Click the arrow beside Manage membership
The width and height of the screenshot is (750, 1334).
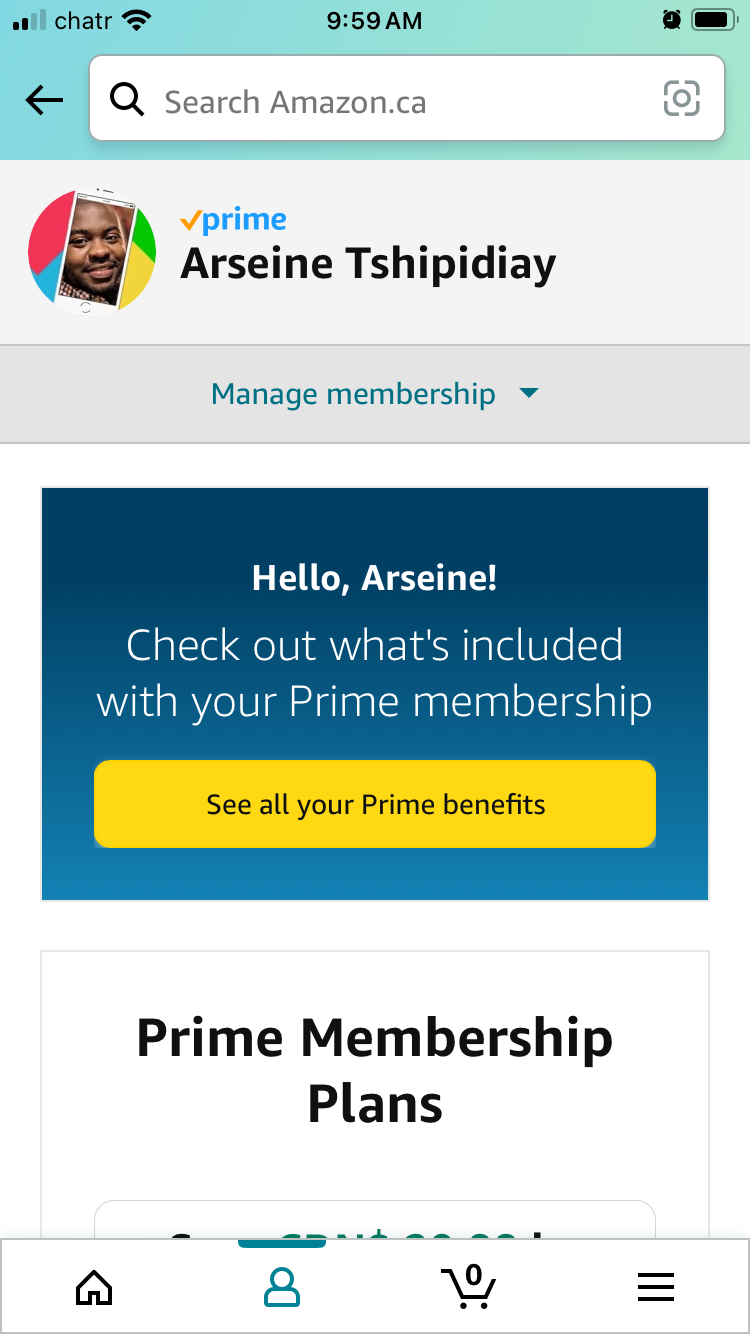click(x=529, y=394)
